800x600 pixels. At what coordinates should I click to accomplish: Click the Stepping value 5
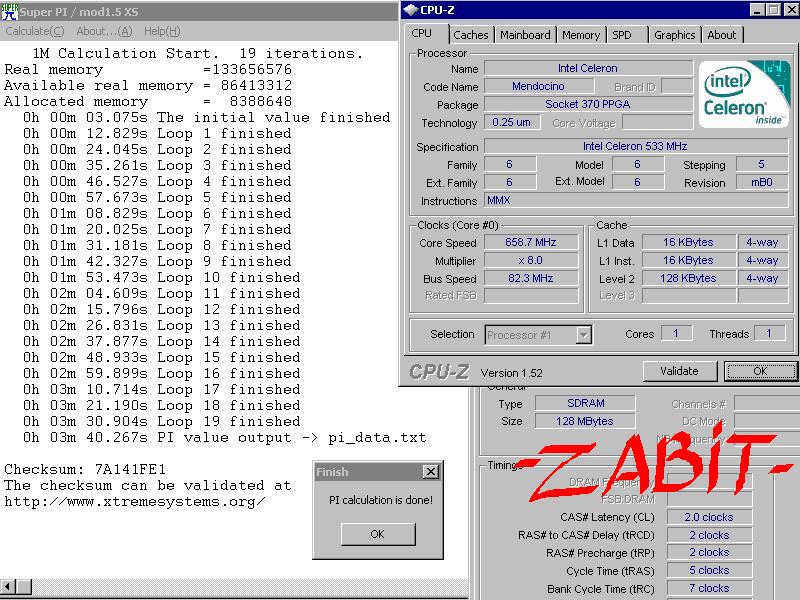coord(762,164)
